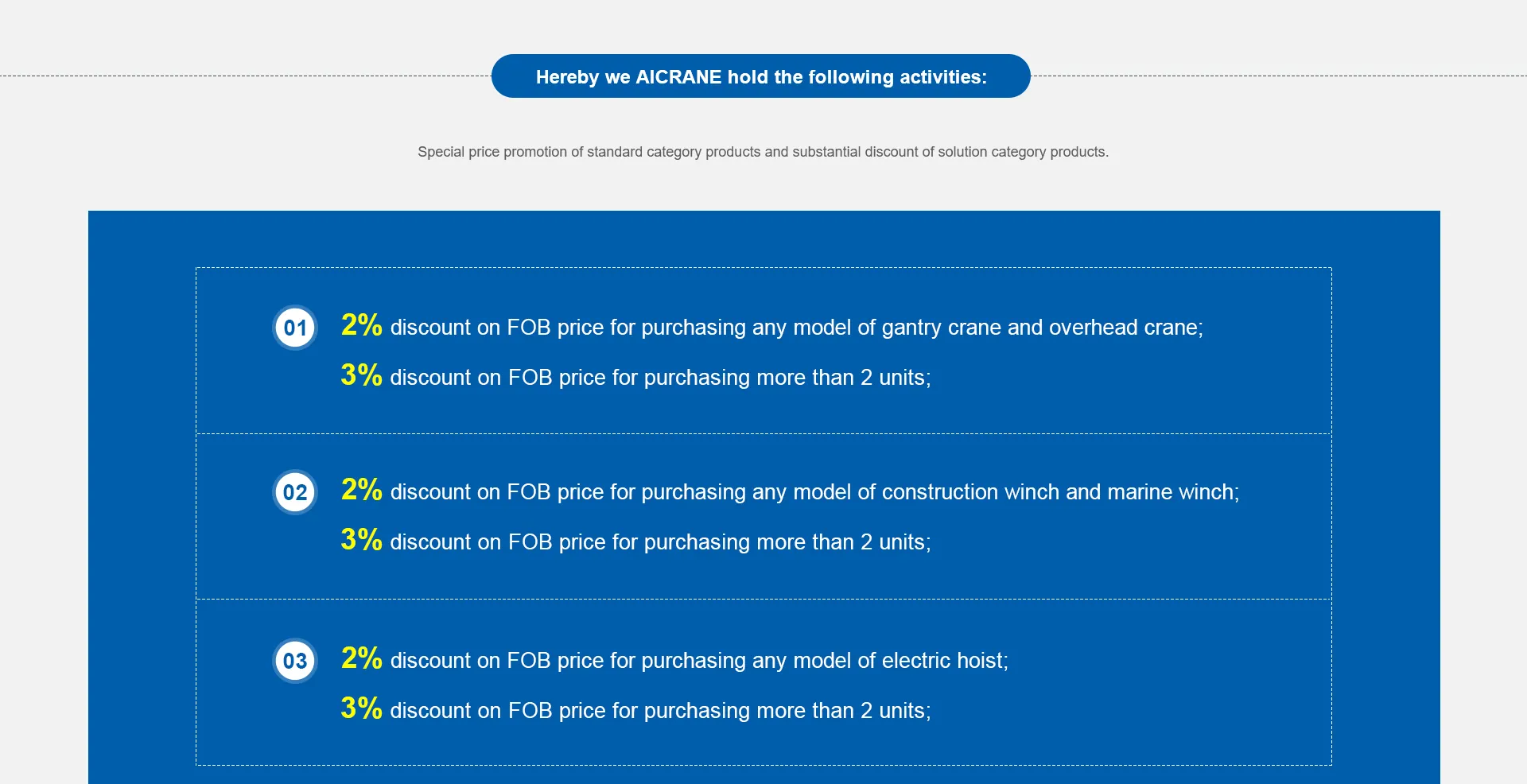1527x784 pixels.
Task: Click the gantry crane and overhead crane discount text
Action: point(796,328)
